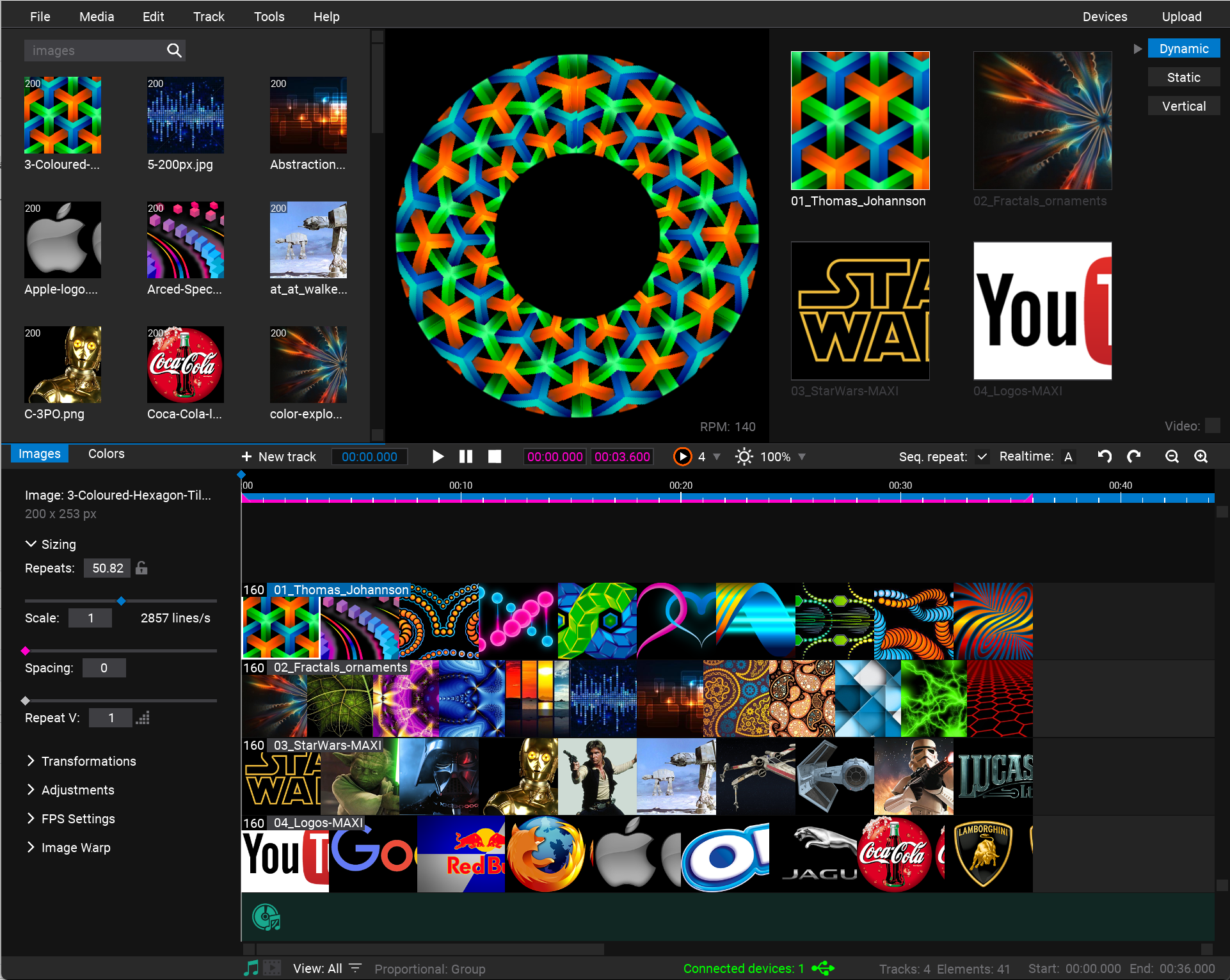Open the brightness 100% dropdown
The image size is (1230, 980).
point(802,457)
